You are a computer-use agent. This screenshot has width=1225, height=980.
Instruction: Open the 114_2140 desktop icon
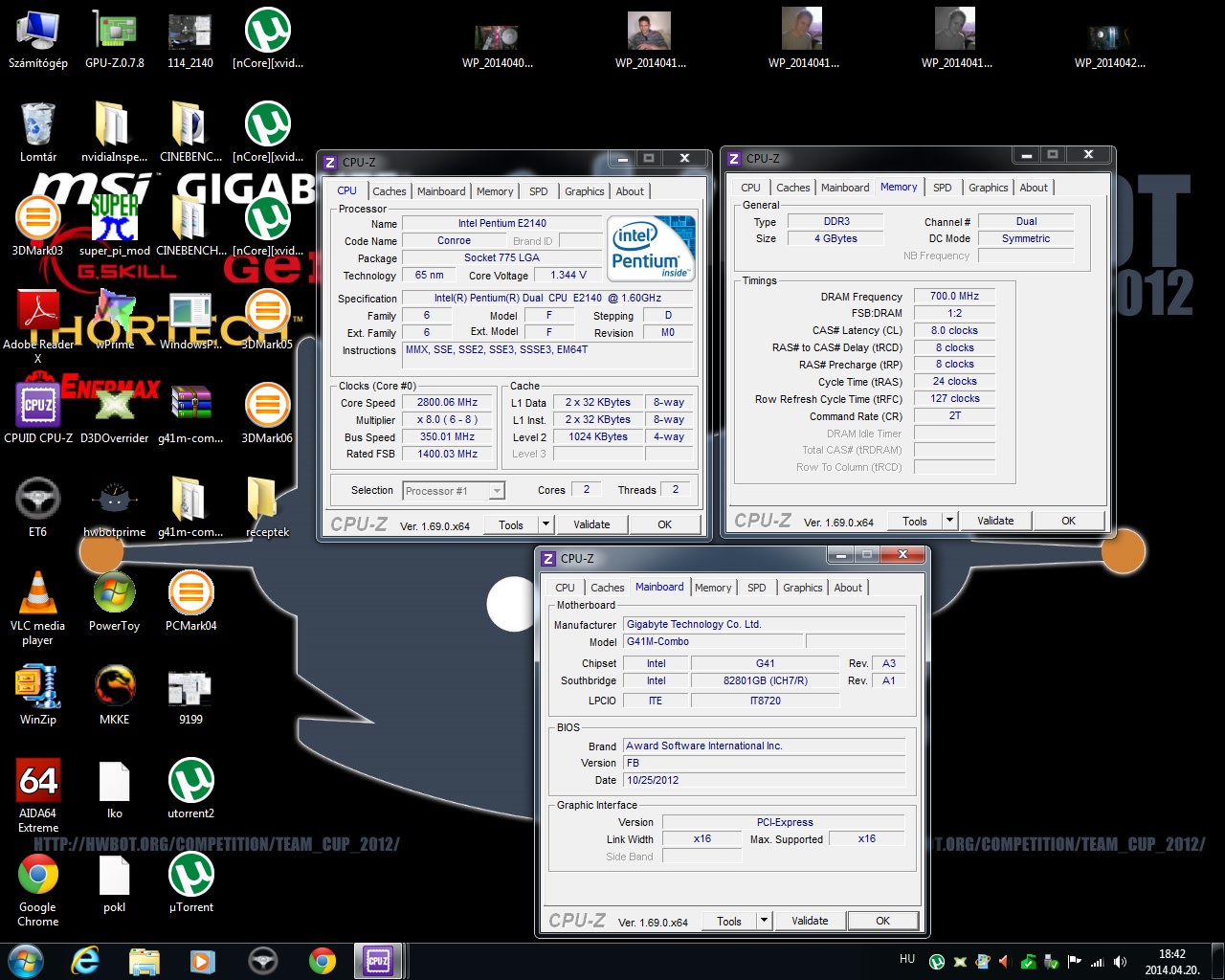tap(190, 39)
